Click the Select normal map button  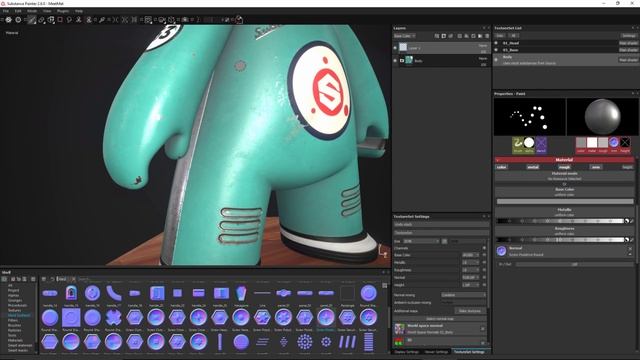point(440,319)
